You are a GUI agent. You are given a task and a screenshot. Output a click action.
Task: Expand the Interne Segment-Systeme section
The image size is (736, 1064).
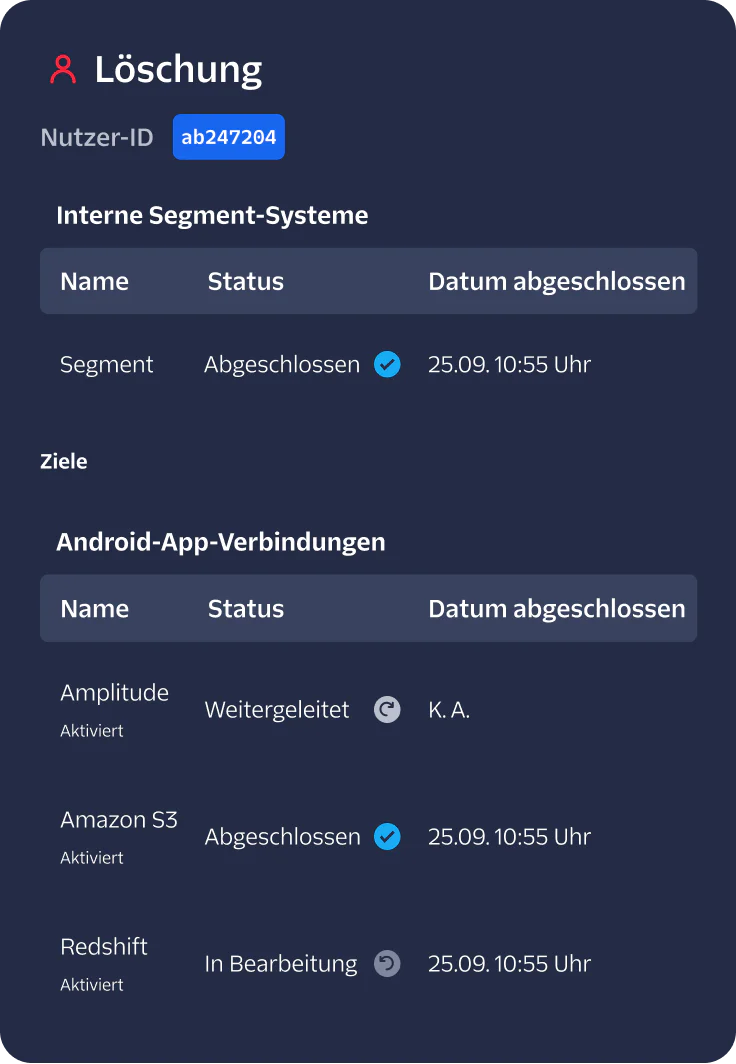[x=212, y=214]
